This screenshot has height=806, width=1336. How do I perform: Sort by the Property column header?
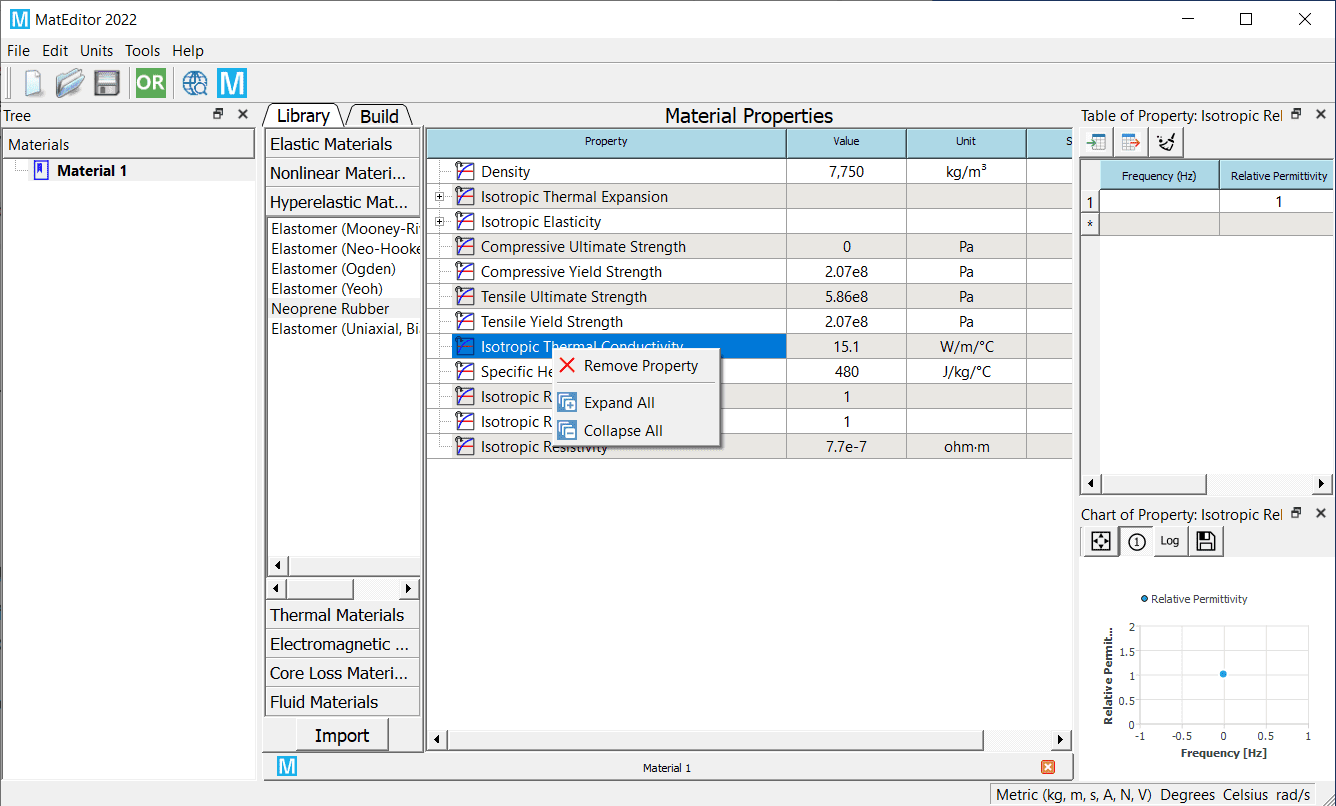point(606,142)
